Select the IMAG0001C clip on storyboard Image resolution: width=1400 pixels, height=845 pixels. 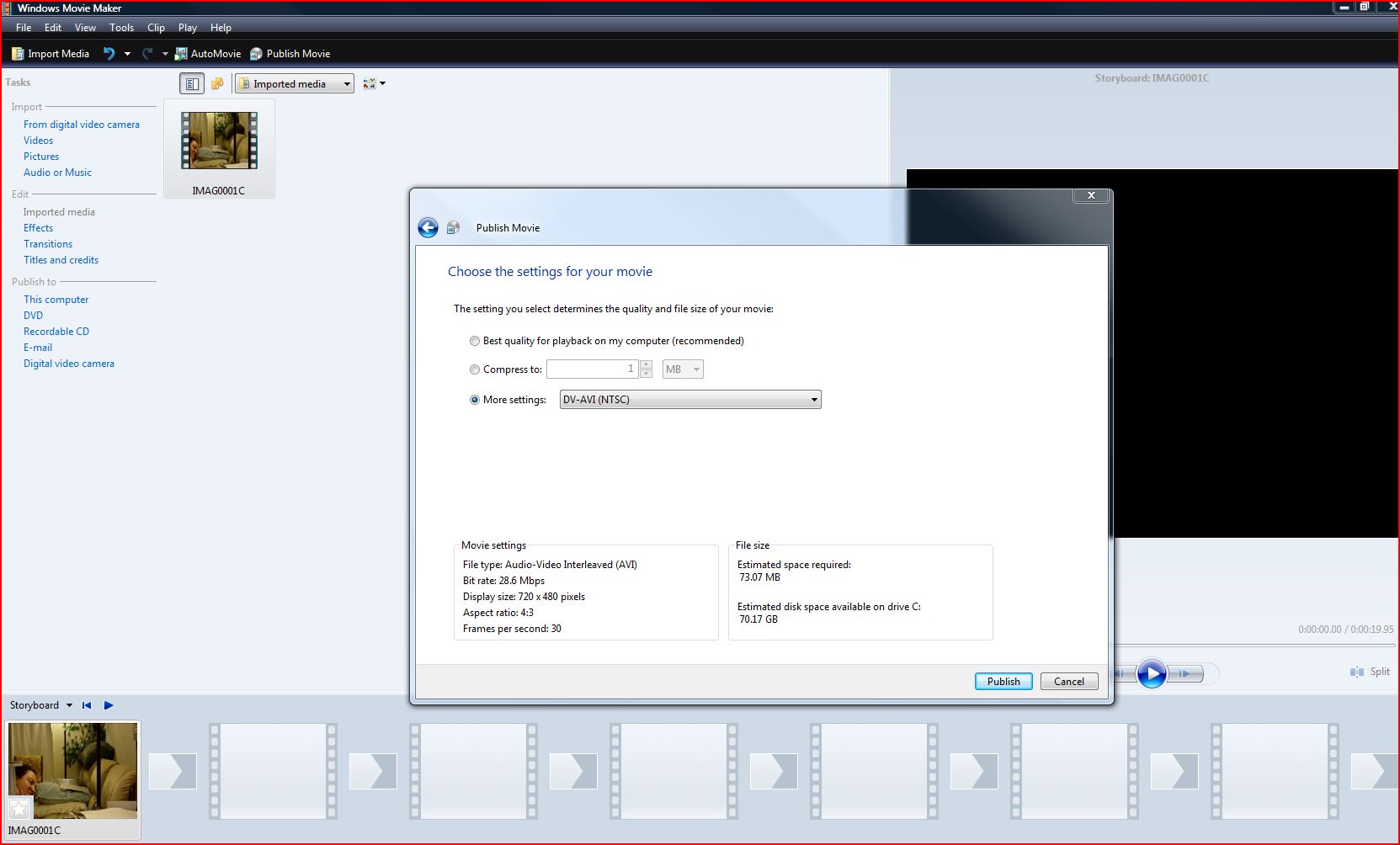tap(72, 779)
